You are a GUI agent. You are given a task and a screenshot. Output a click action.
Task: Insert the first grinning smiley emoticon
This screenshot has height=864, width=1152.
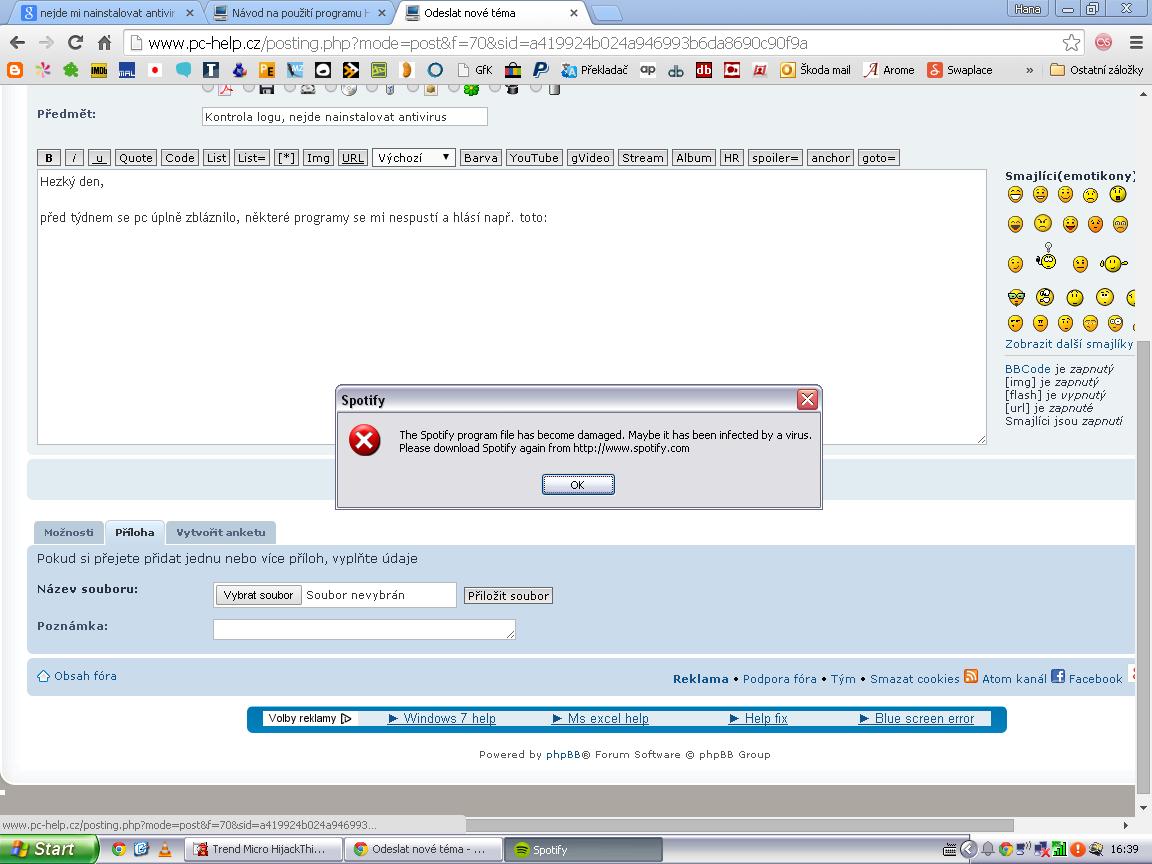(x=1015, y=194)
